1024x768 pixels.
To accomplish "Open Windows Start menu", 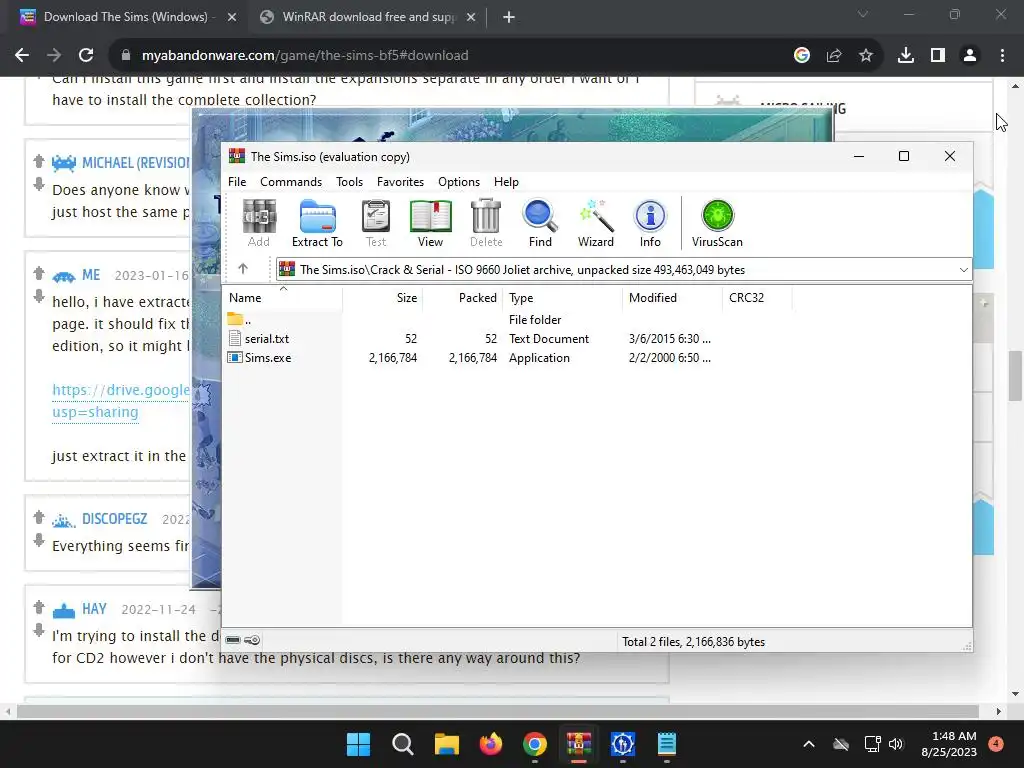I will pyautogui.click(x=358, y=744).
